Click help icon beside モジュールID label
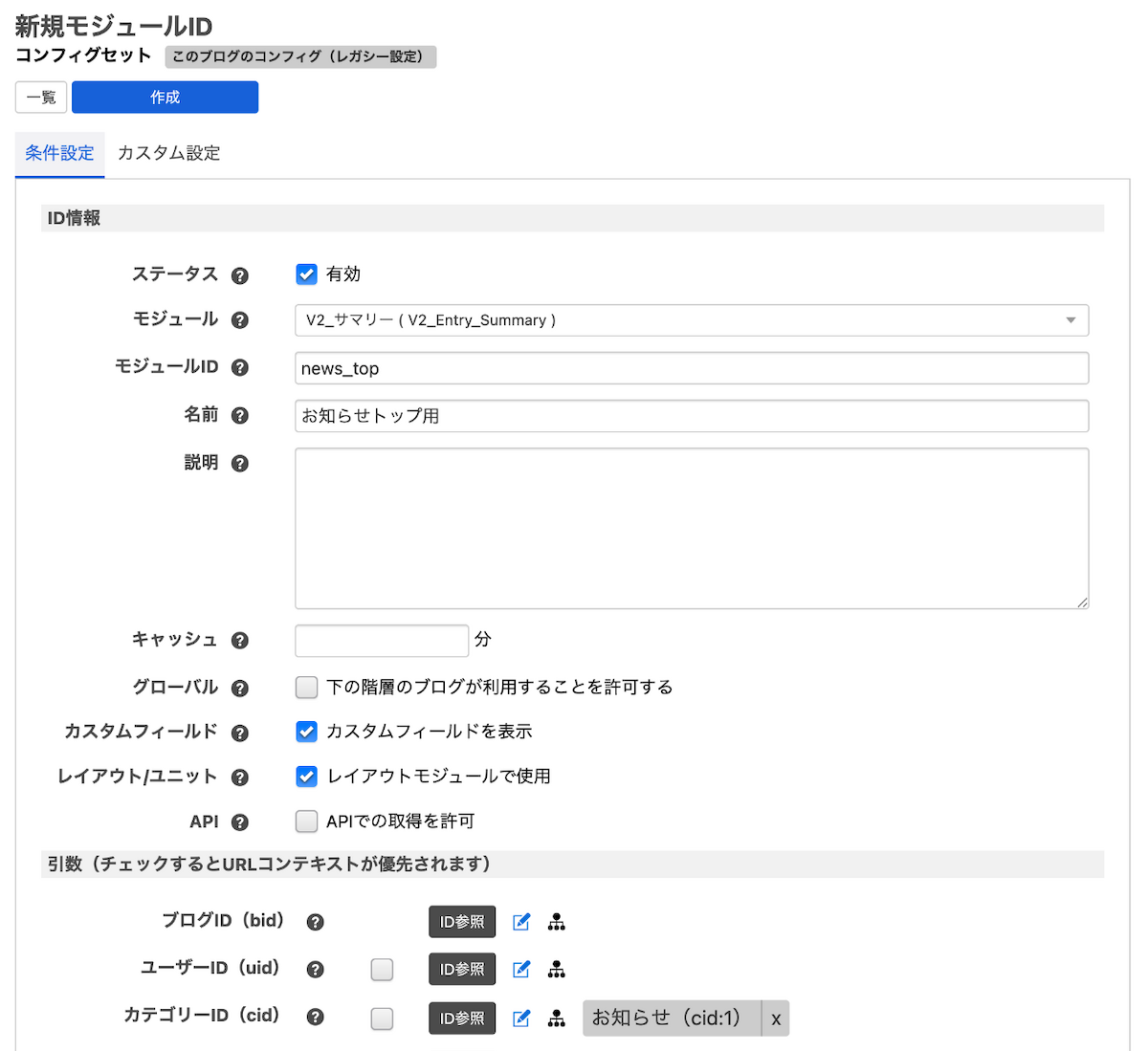This screenshot has width=1148, height=1051. click(x=240, y=367)
